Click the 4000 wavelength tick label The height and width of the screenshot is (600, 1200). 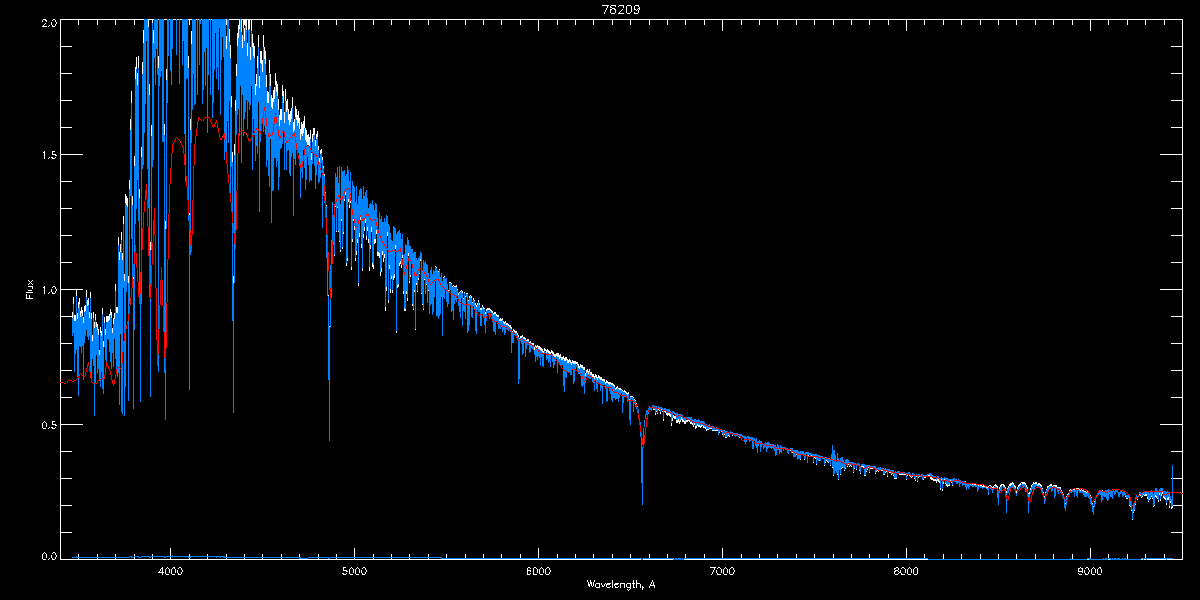(x=171, y=571)
